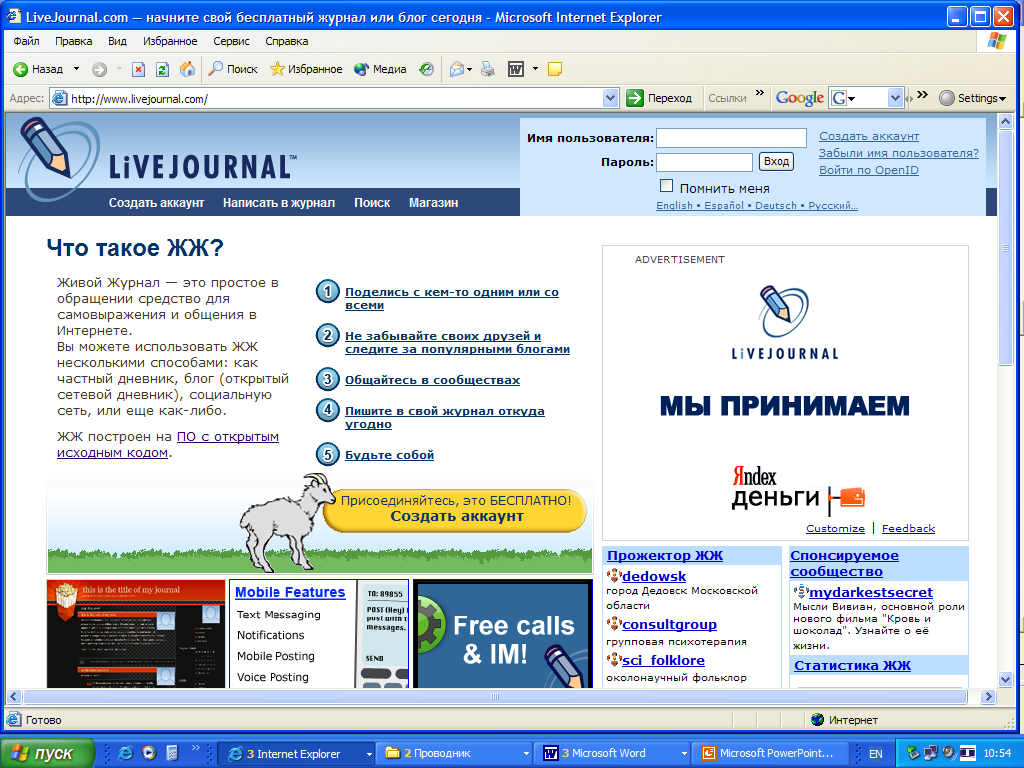The image size is (1024, 768).
Task: Click the vertical scrollbar down arrow
Action: click(x=1005, y=679)
